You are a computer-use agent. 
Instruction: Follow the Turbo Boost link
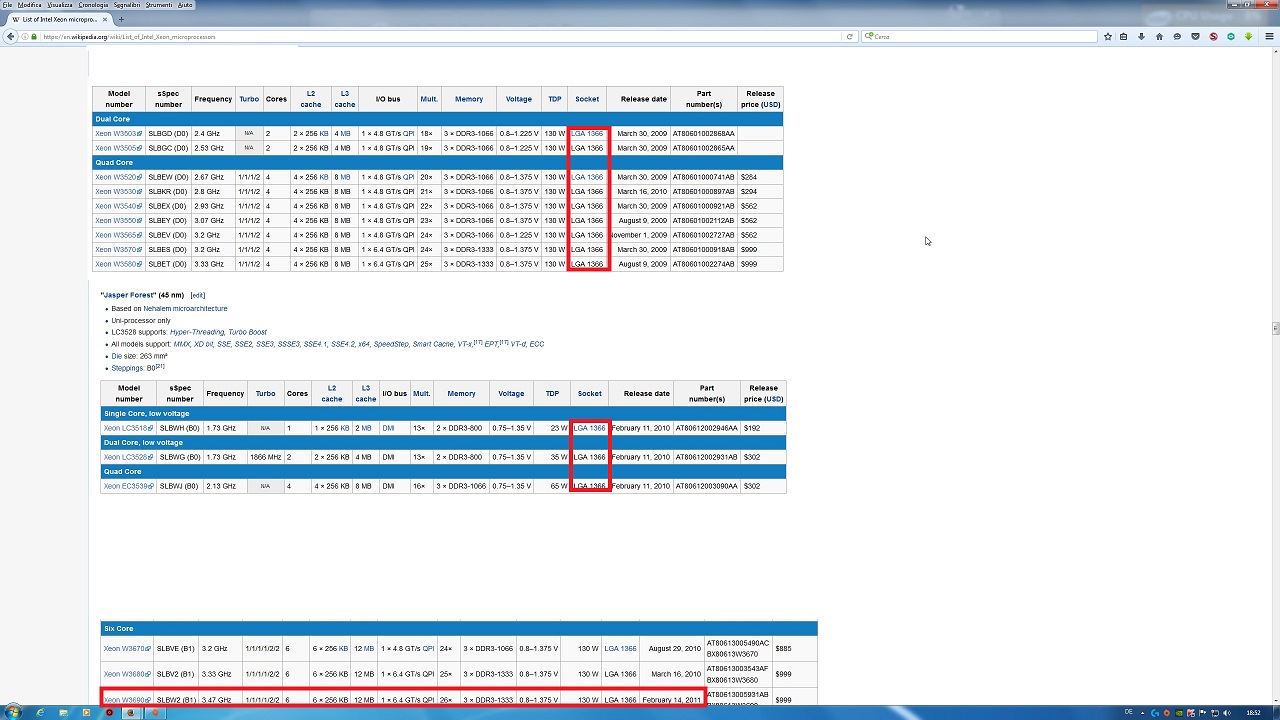pos(248,332)
